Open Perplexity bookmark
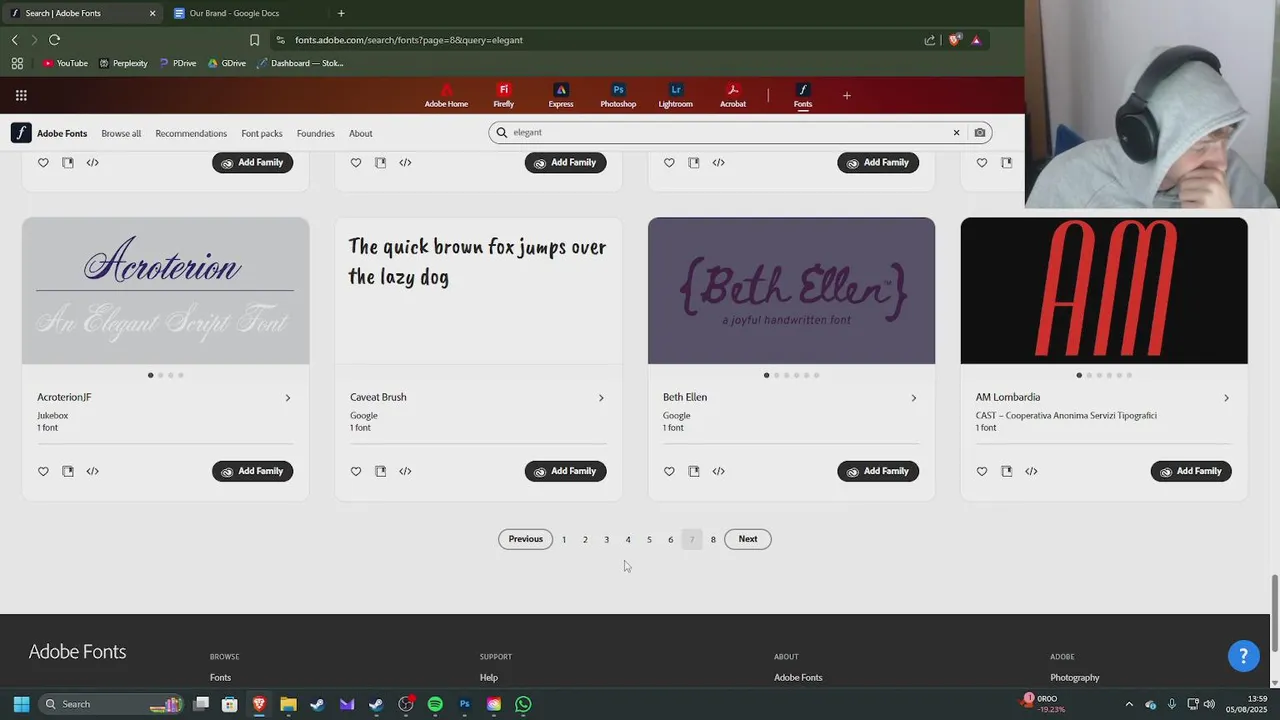This screenshot has height=720, width=1280. [x=123, y=63]
